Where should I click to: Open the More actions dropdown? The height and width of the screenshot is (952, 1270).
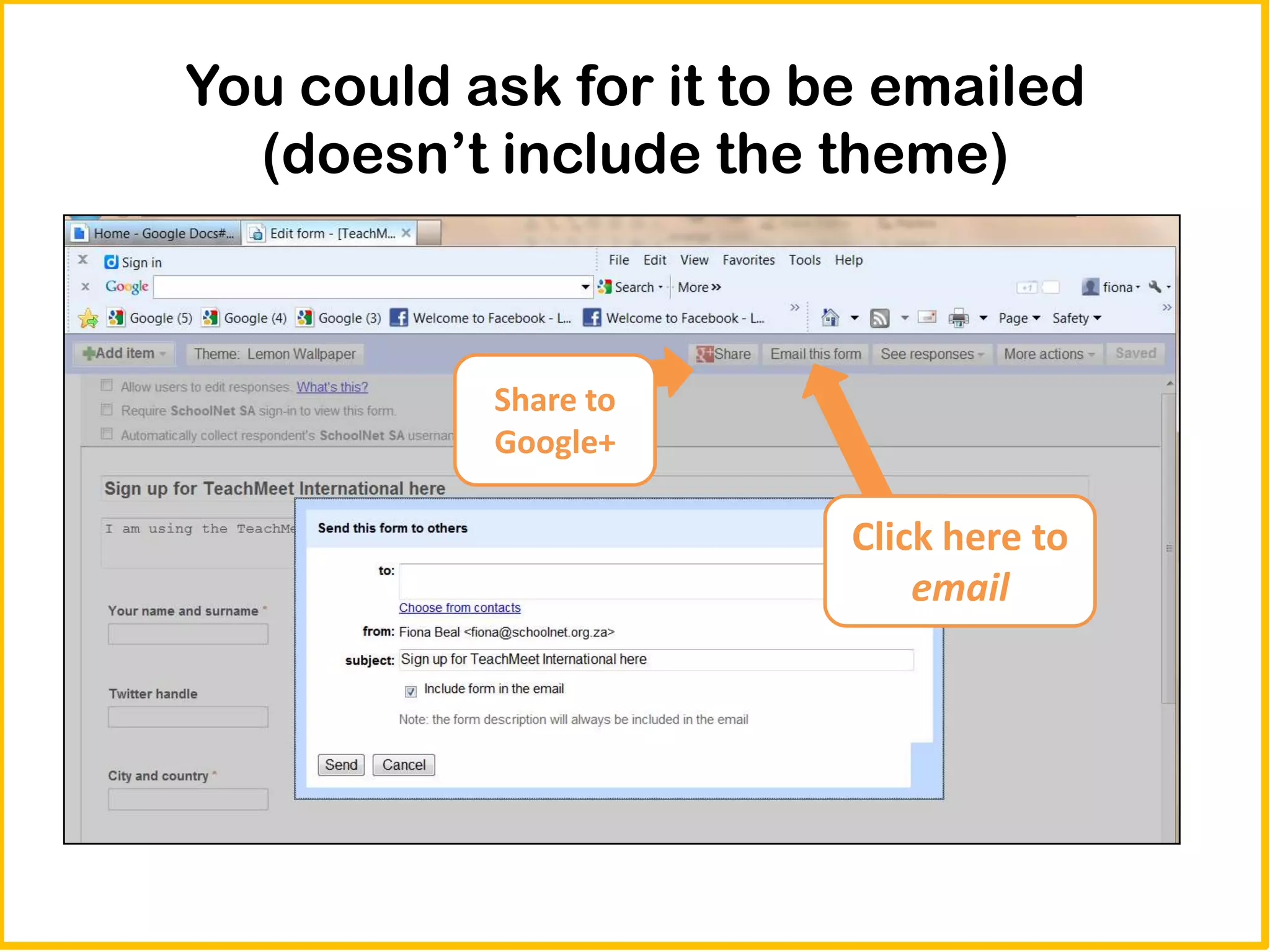(x=1049, y=354)
